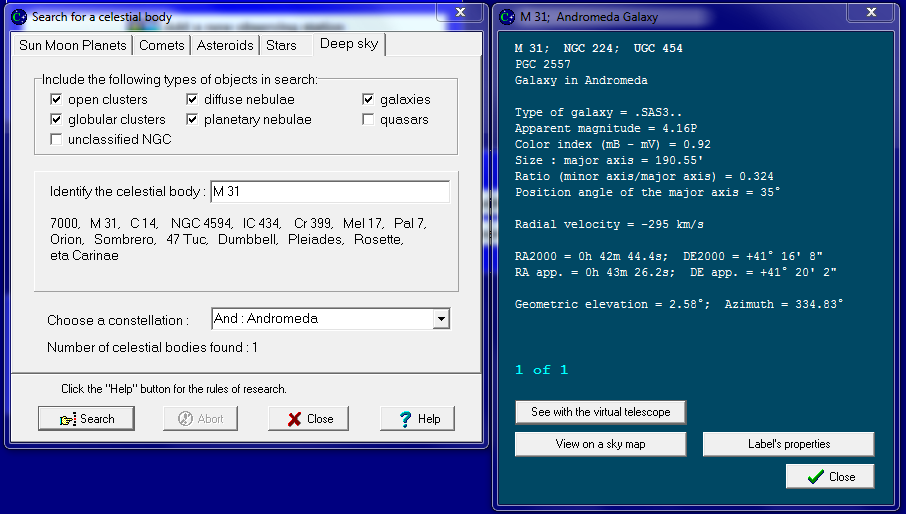Image resolution: width=906 pixels, height=514 pixels.
Task: Toggle the planetary nebulae checkbox
Action: pyautogui.click(x=194, y=120)
